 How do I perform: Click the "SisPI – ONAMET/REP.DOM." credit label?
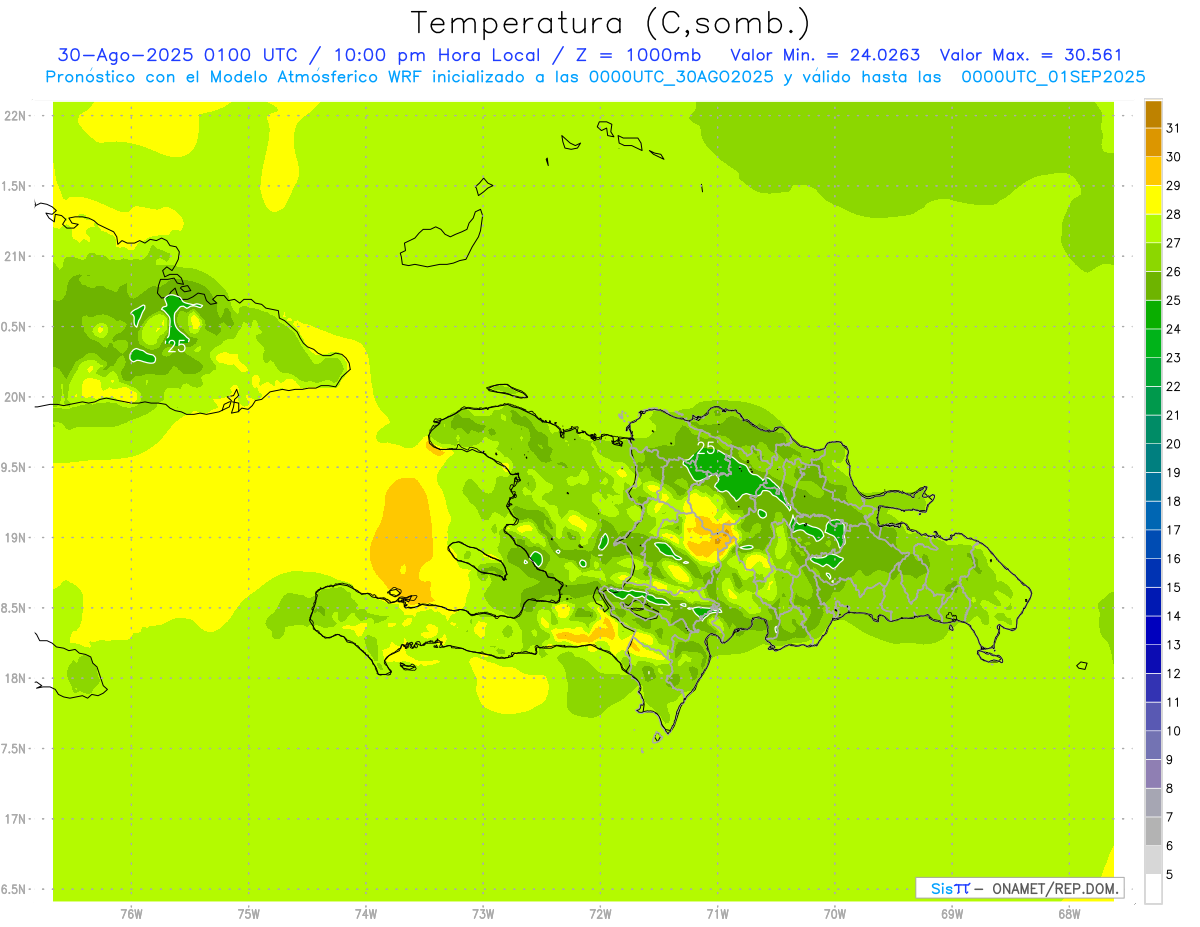[1019, 888]
